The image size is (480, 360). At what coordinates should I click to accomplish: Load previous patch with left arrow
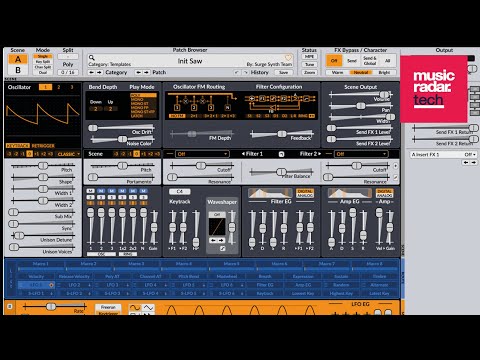click(x=138, y=72)
